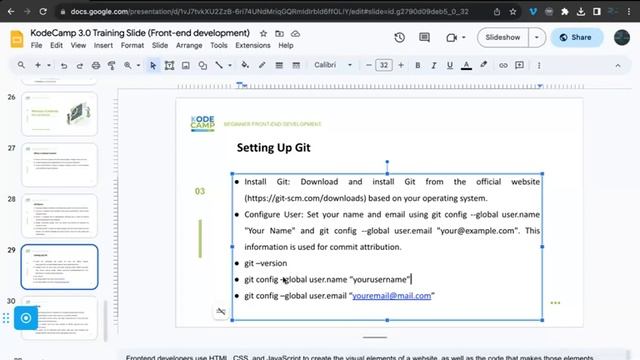Add a comment from toolbar
Image resolution: width=640 pixels, height=360 pixels.
coord(520,65)
